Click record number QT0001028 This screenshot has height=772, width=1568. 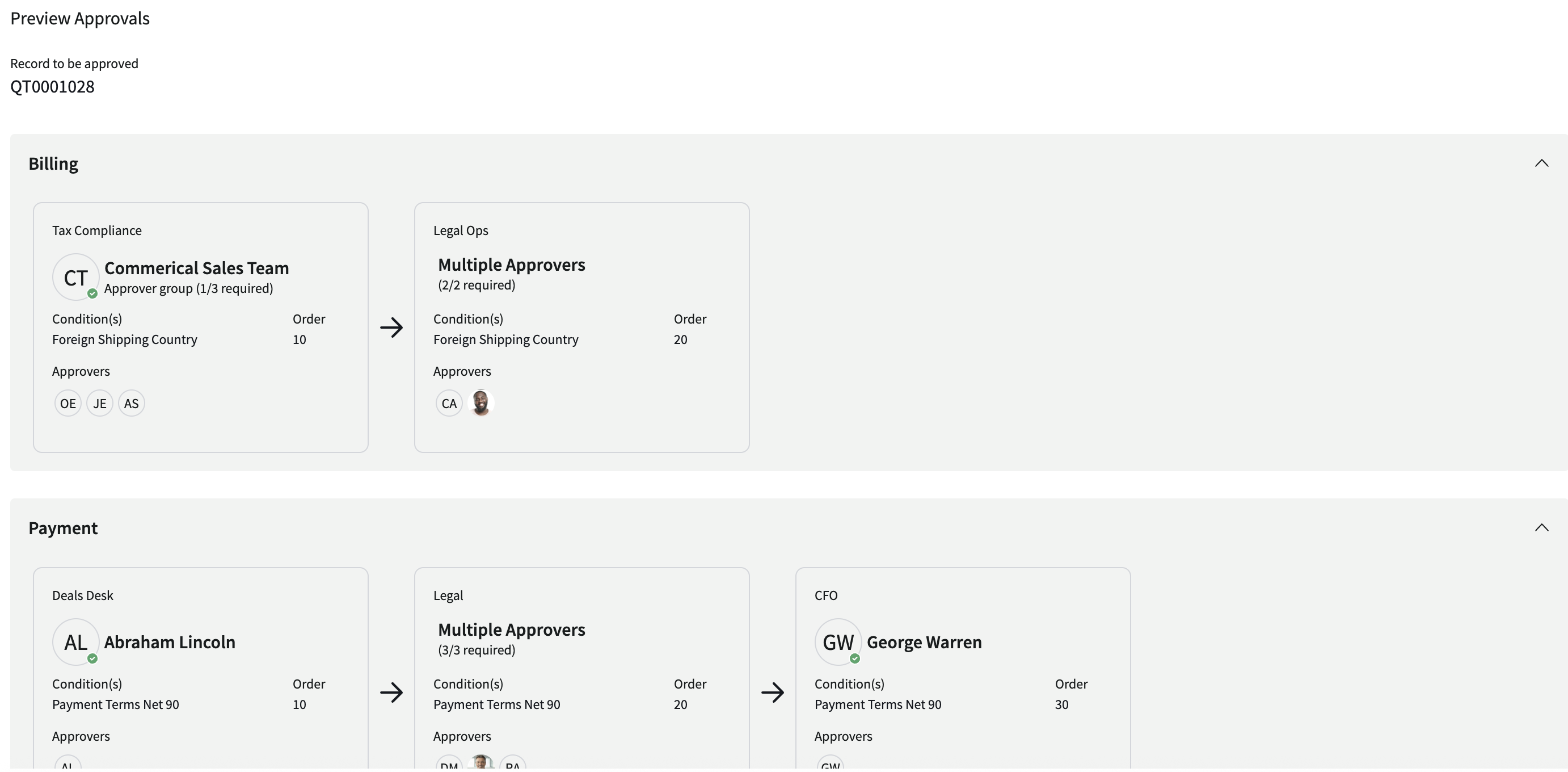tap(52, 86)
